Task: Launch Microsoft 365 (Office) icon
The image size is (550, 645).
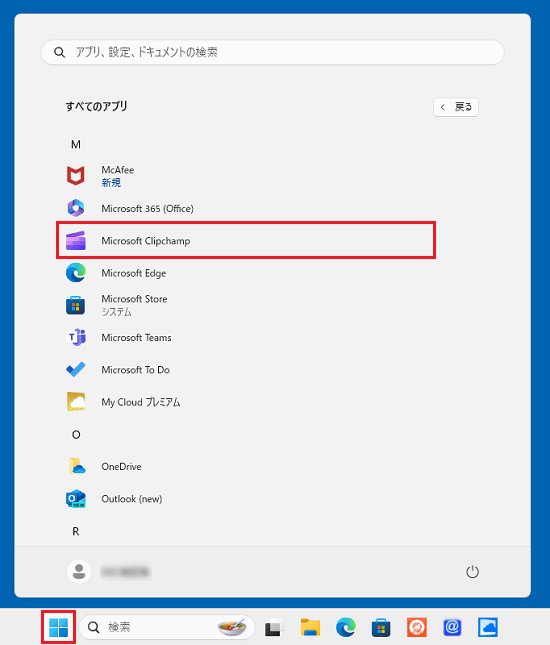Action: [76, 208]
